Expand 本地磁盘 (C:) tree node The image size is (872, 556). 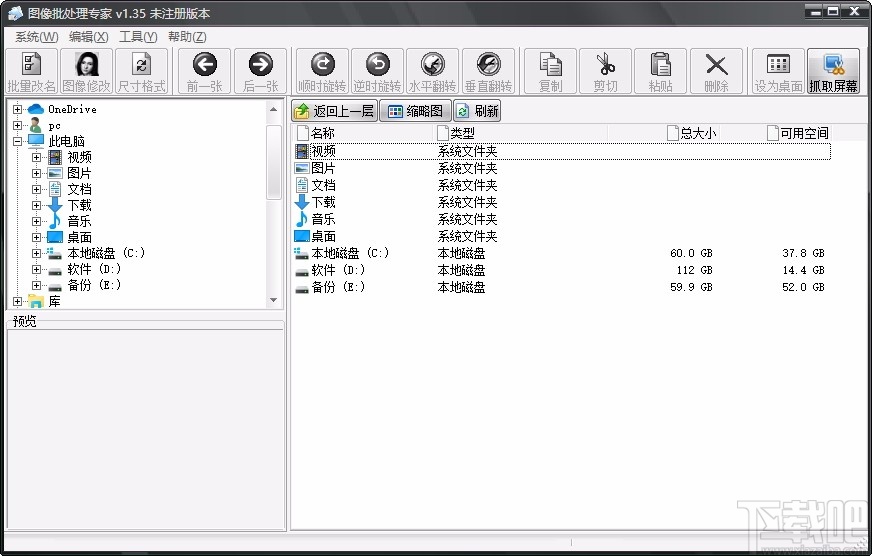[36, 254]
